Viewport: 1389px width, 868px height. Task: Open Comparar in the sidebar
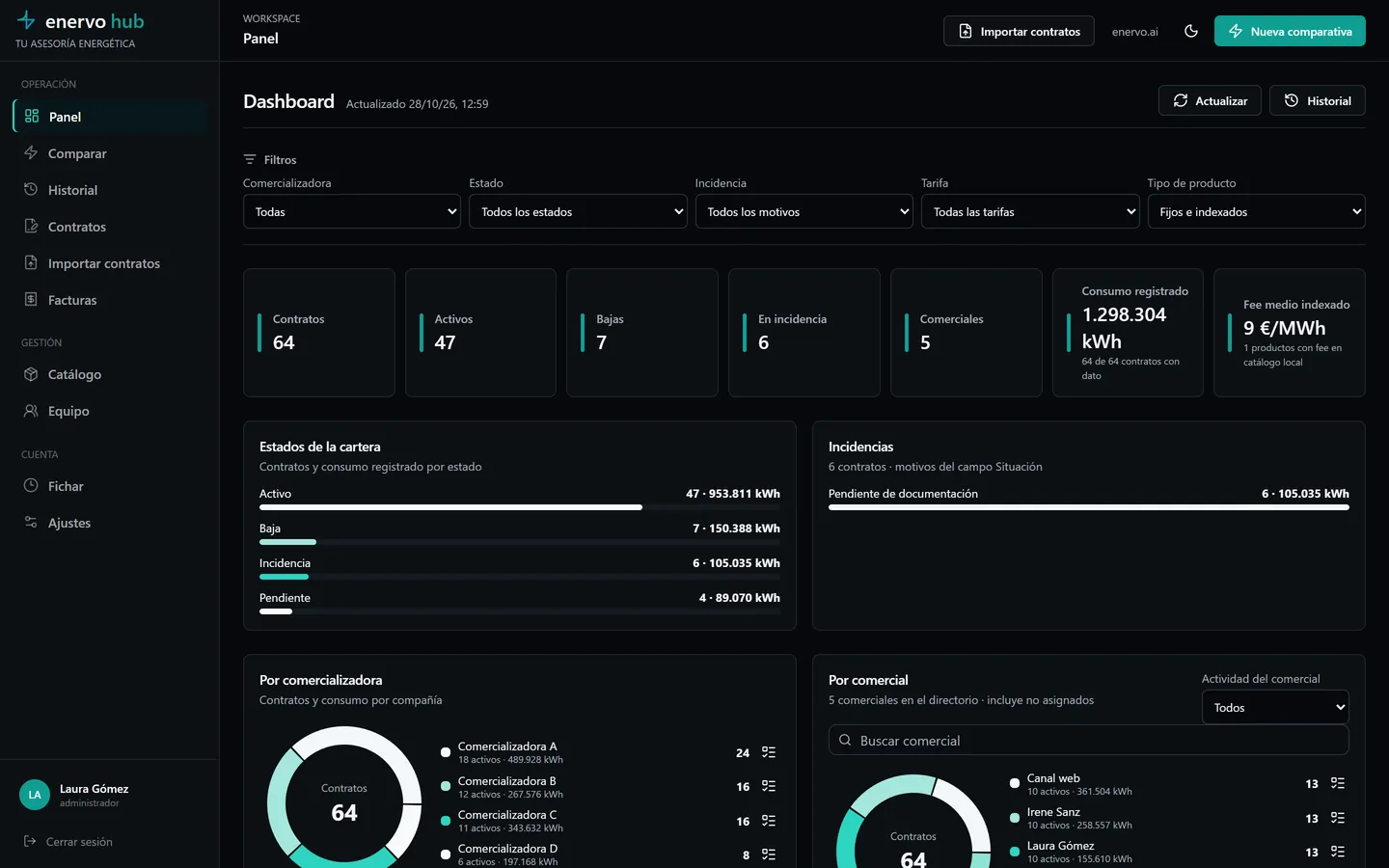[x=111, y=153]
